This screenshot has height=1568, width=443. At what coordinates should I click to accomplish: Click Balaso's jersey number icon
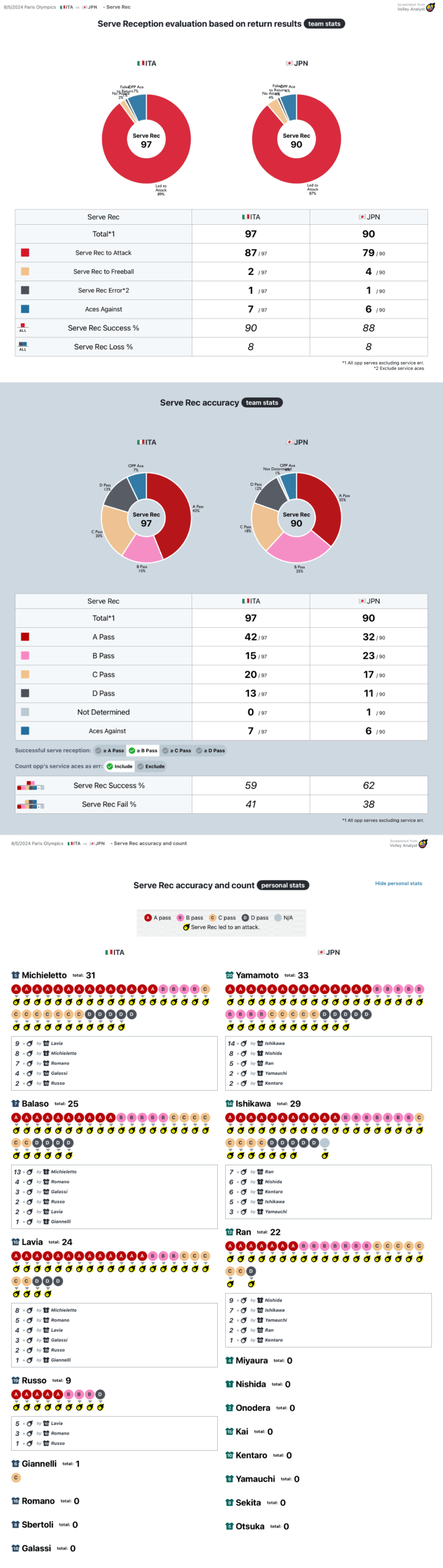click(x=16, y=1104)
